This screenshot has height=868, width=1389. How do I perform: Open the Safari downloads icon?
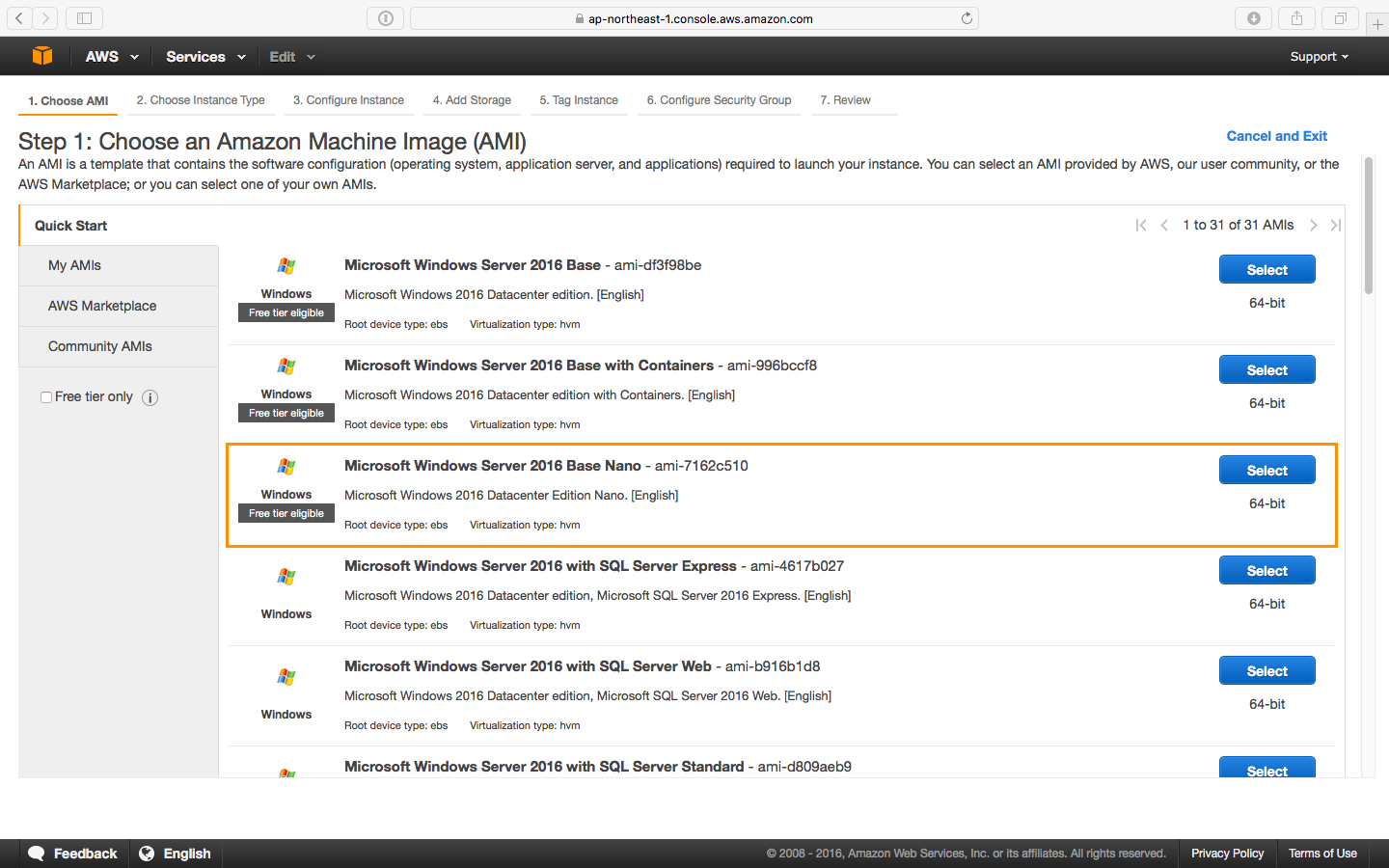click(1254, 18)
